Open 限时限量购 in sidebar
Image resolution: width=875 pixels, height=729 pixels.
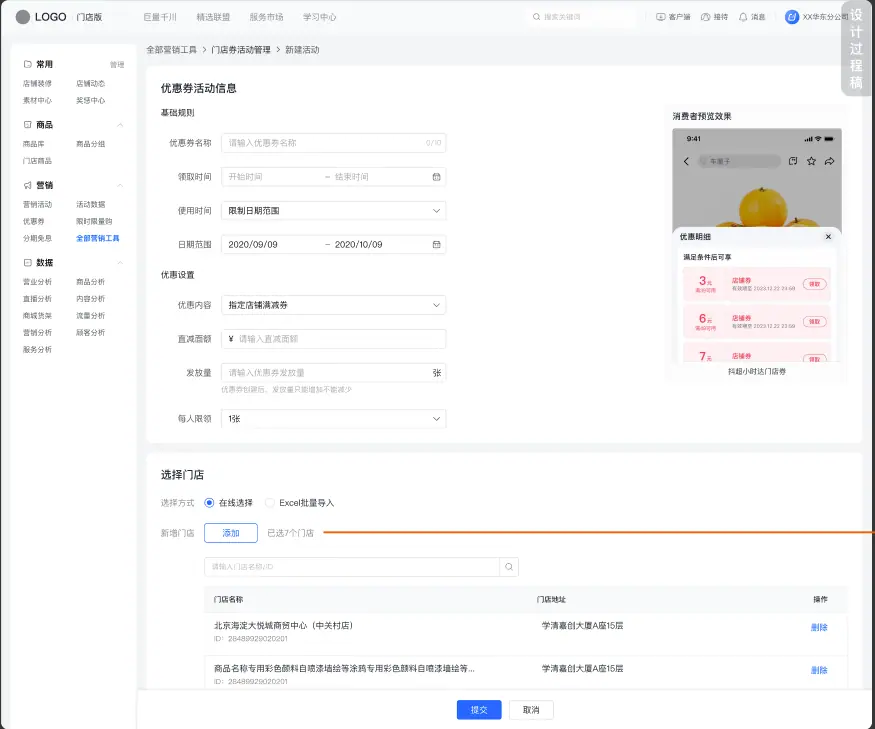click(x=94, y=222)
